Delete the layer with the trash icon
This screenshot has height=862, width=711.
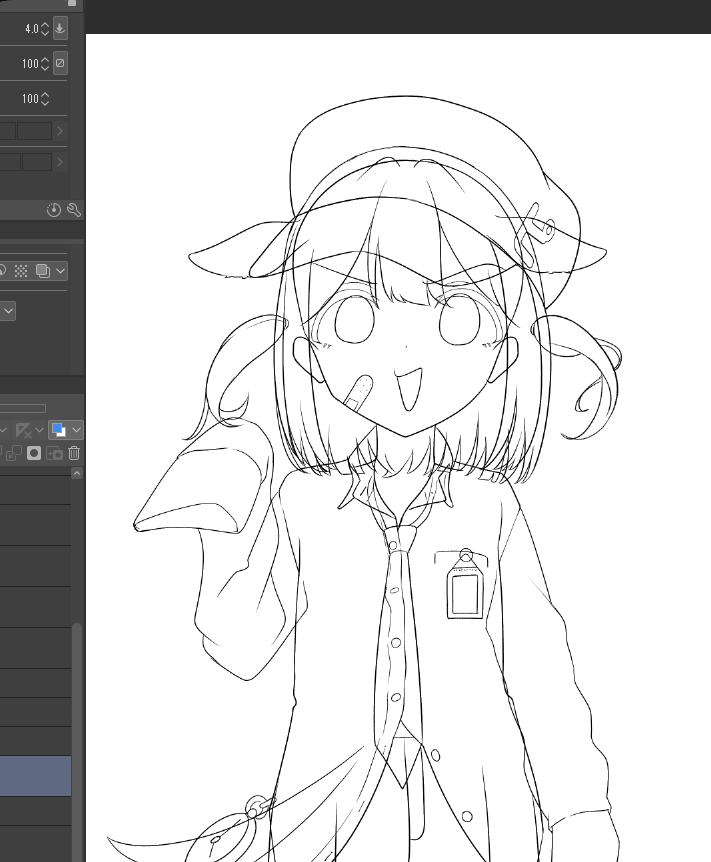pos(74,453)
